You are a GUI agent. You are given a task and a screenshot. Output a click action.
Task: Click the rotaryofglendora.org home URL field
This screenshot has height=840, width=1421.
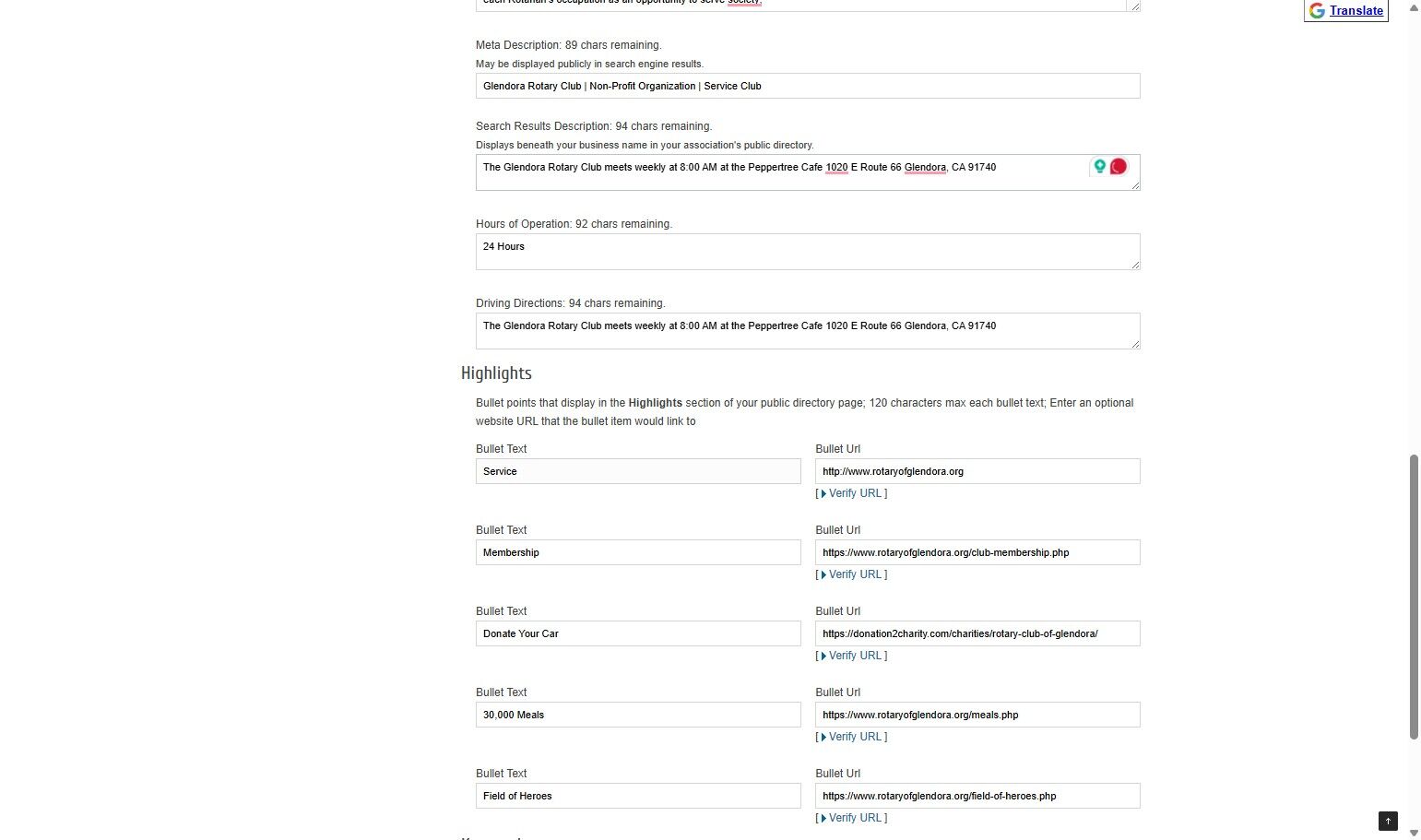pos(977,471)
